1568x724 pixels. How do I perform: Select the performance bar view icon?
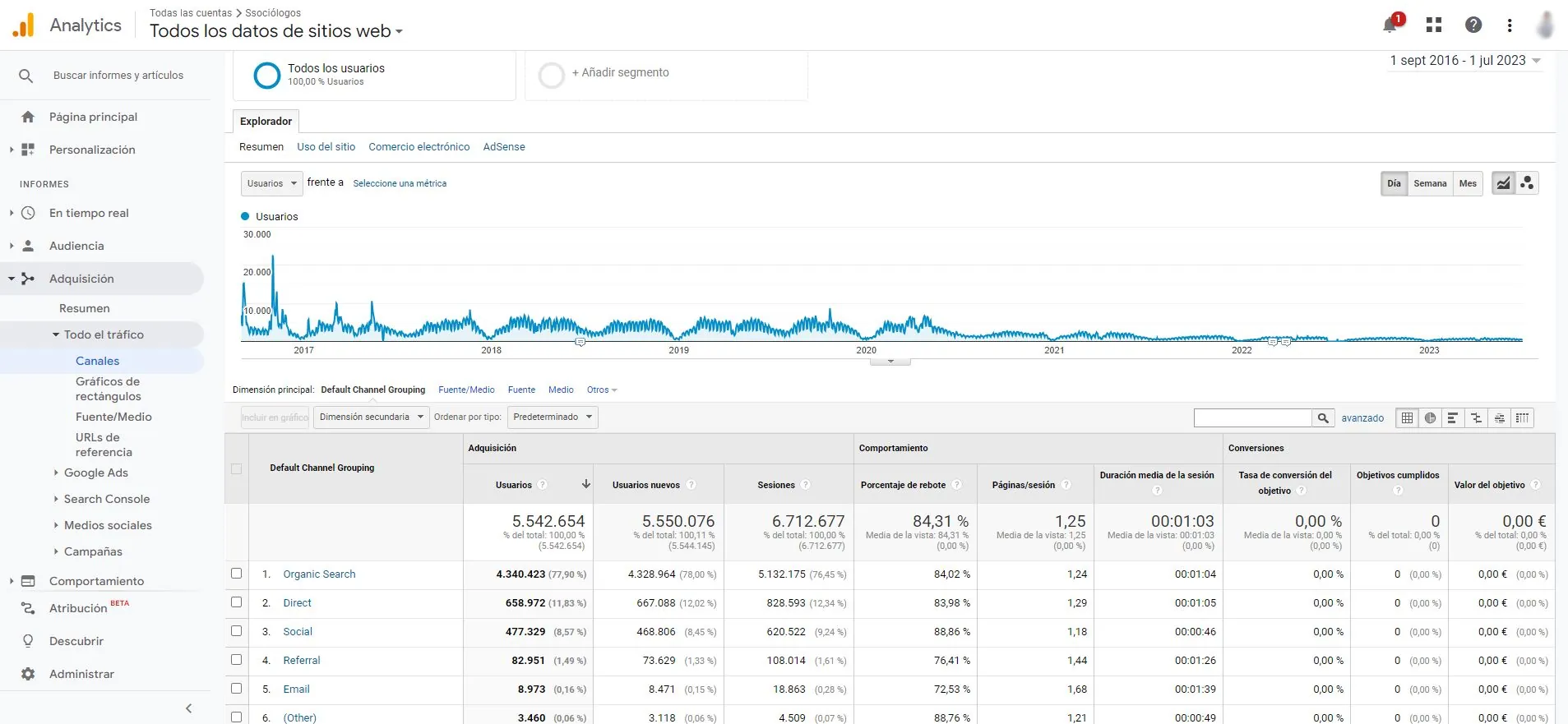(1453, 417)
